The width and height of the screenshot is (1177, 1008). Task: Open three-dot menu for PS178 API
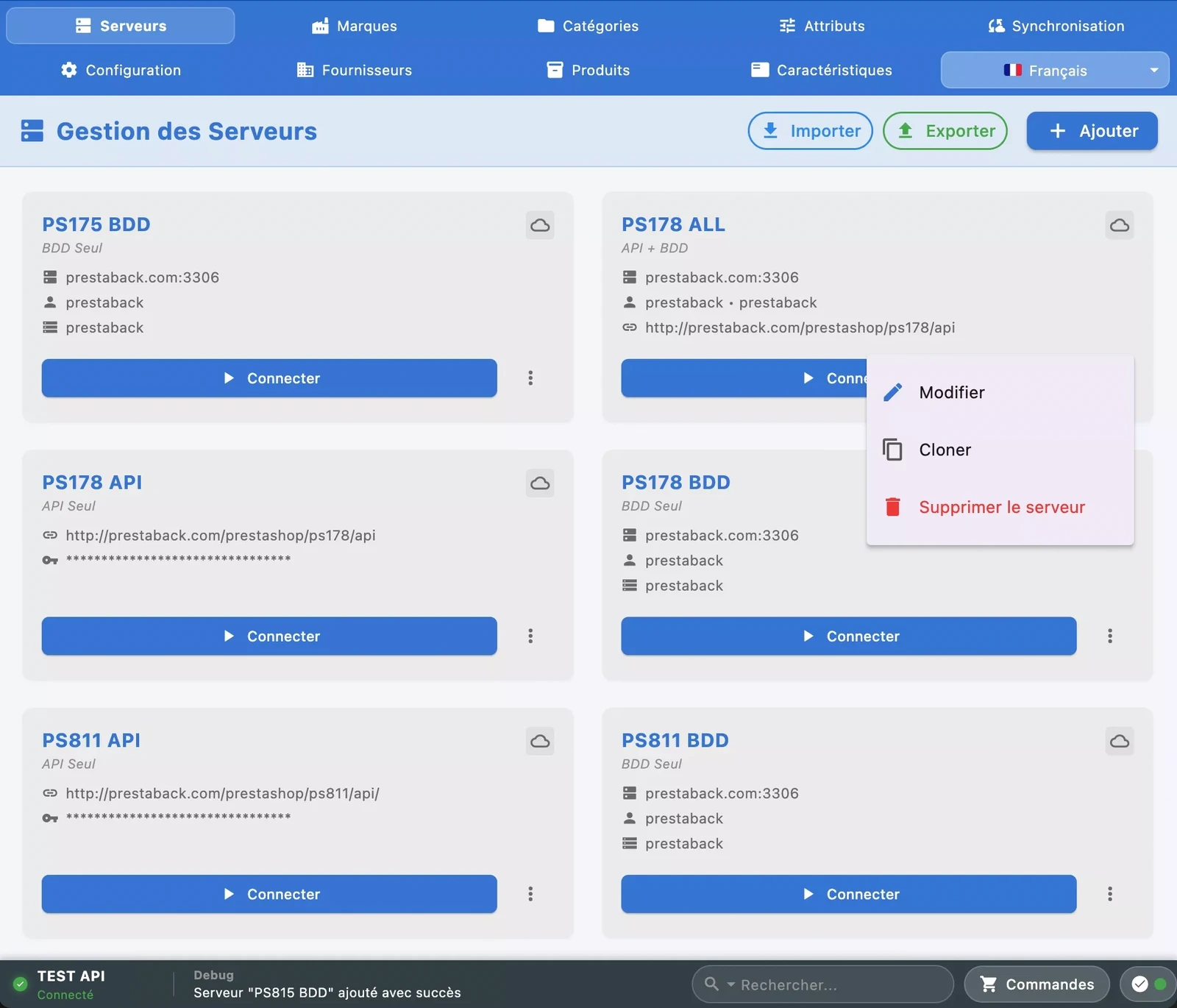[x=530, y=636]
